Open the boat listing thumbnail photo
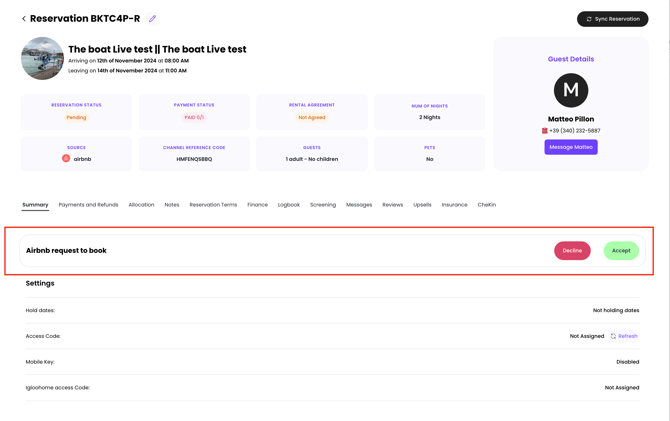 [x=43, y=59]
